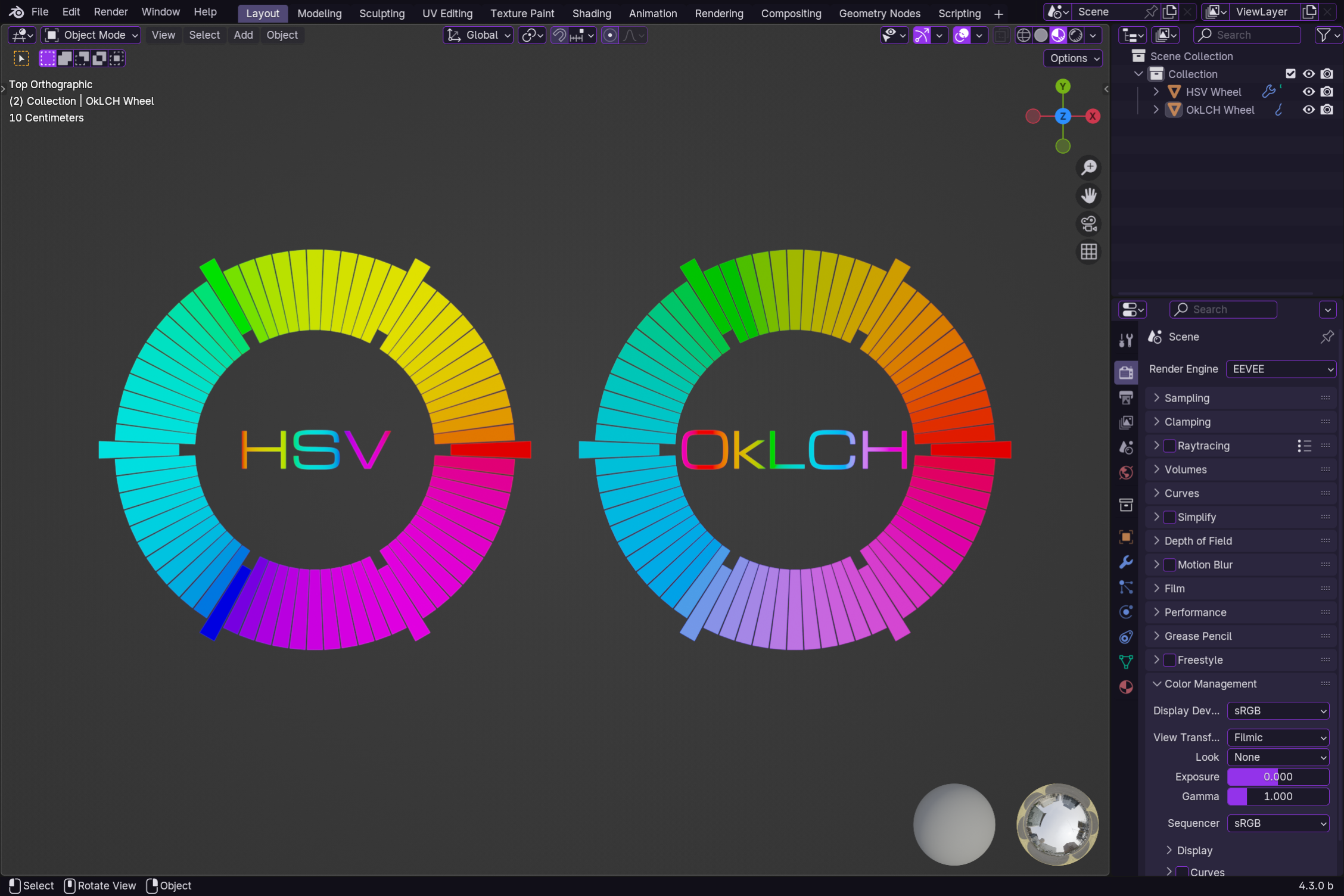The width and height of the screenshot is (1344, 896).
Task: Enable the Motion Blur checkbox
Action: [1169, 565]
